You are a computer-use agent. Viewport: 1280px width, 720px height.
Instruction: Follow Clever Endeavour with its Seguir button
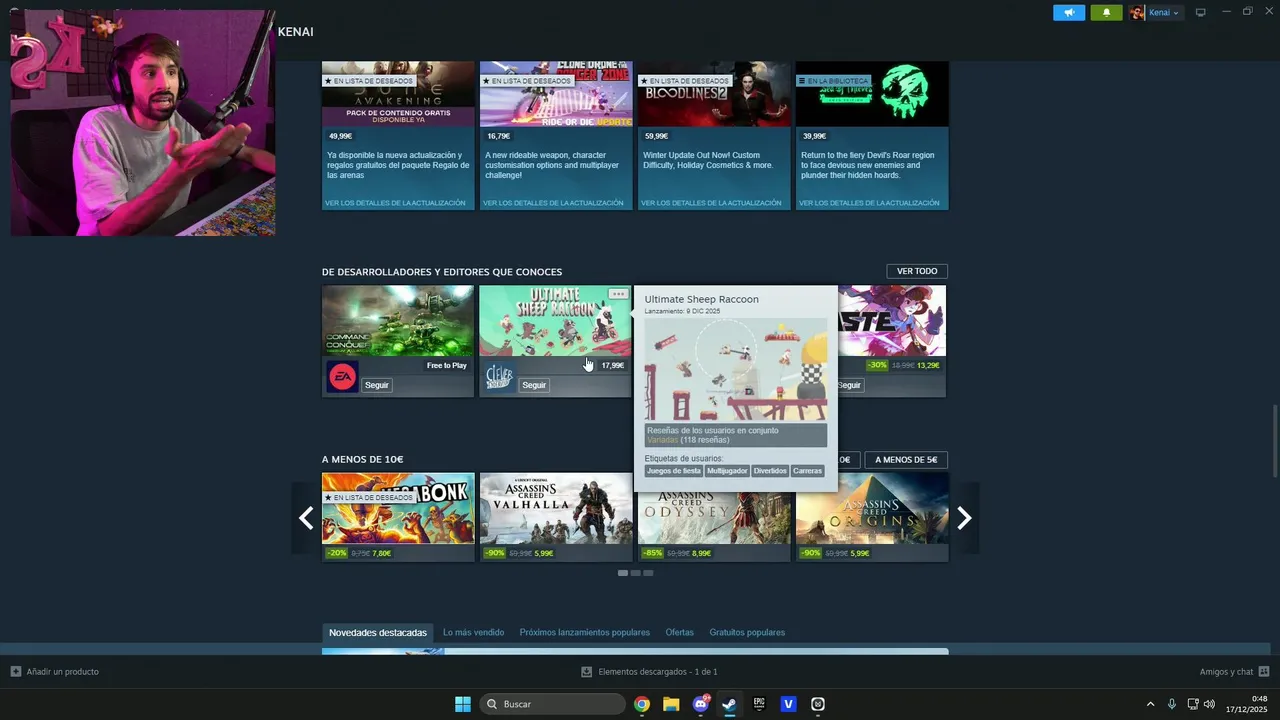(x=534, y=385)
